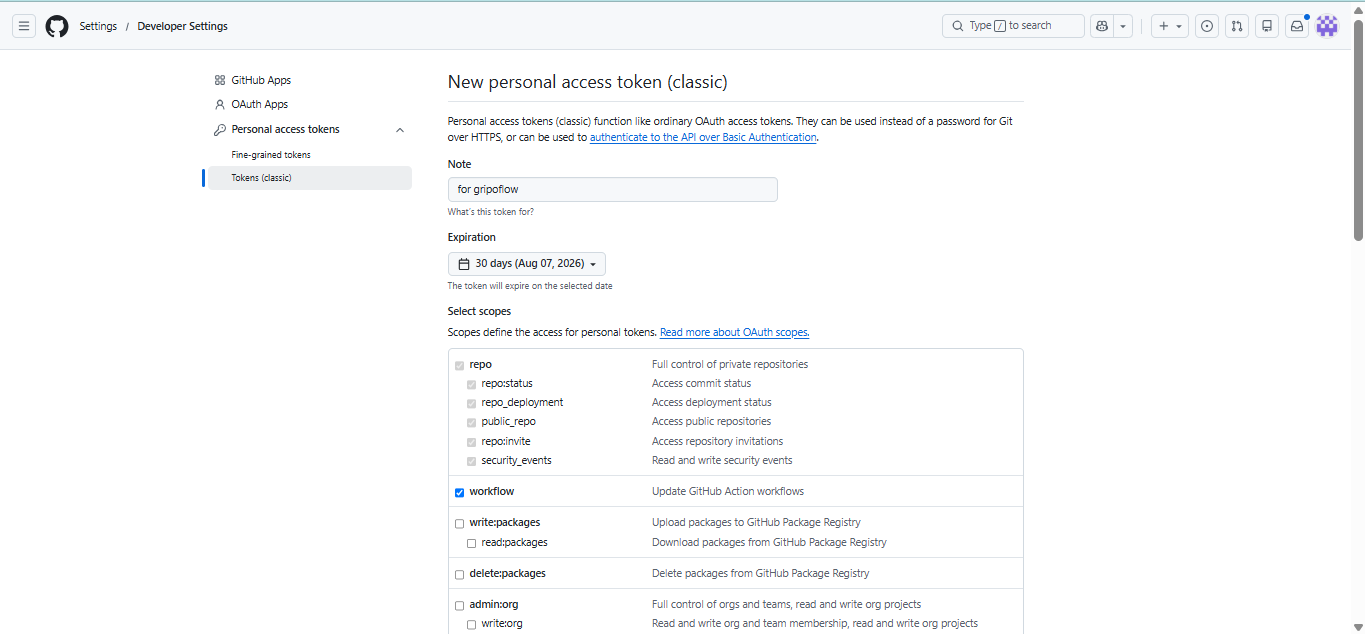Open the Copilot chat icon
Screen dimensions: 1365x634
(x=1102, y=26)
